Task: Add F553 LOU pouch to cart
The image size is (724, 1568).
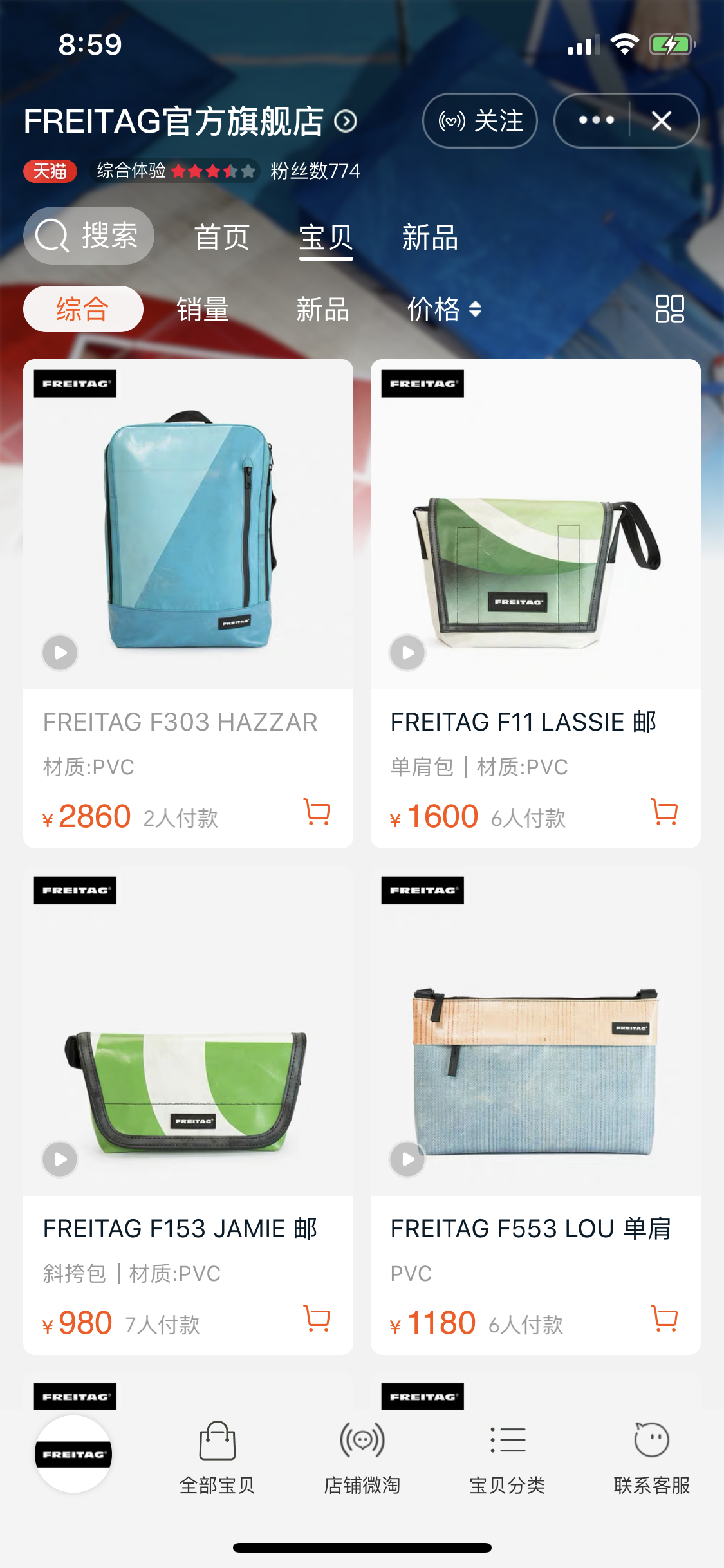Action: point(664,1319)
